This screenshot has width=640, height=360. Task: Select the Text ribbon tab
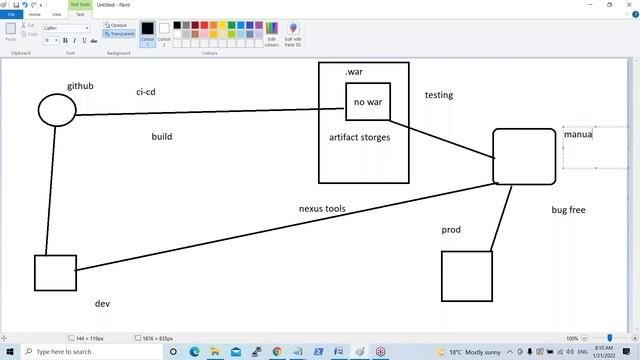80,14
